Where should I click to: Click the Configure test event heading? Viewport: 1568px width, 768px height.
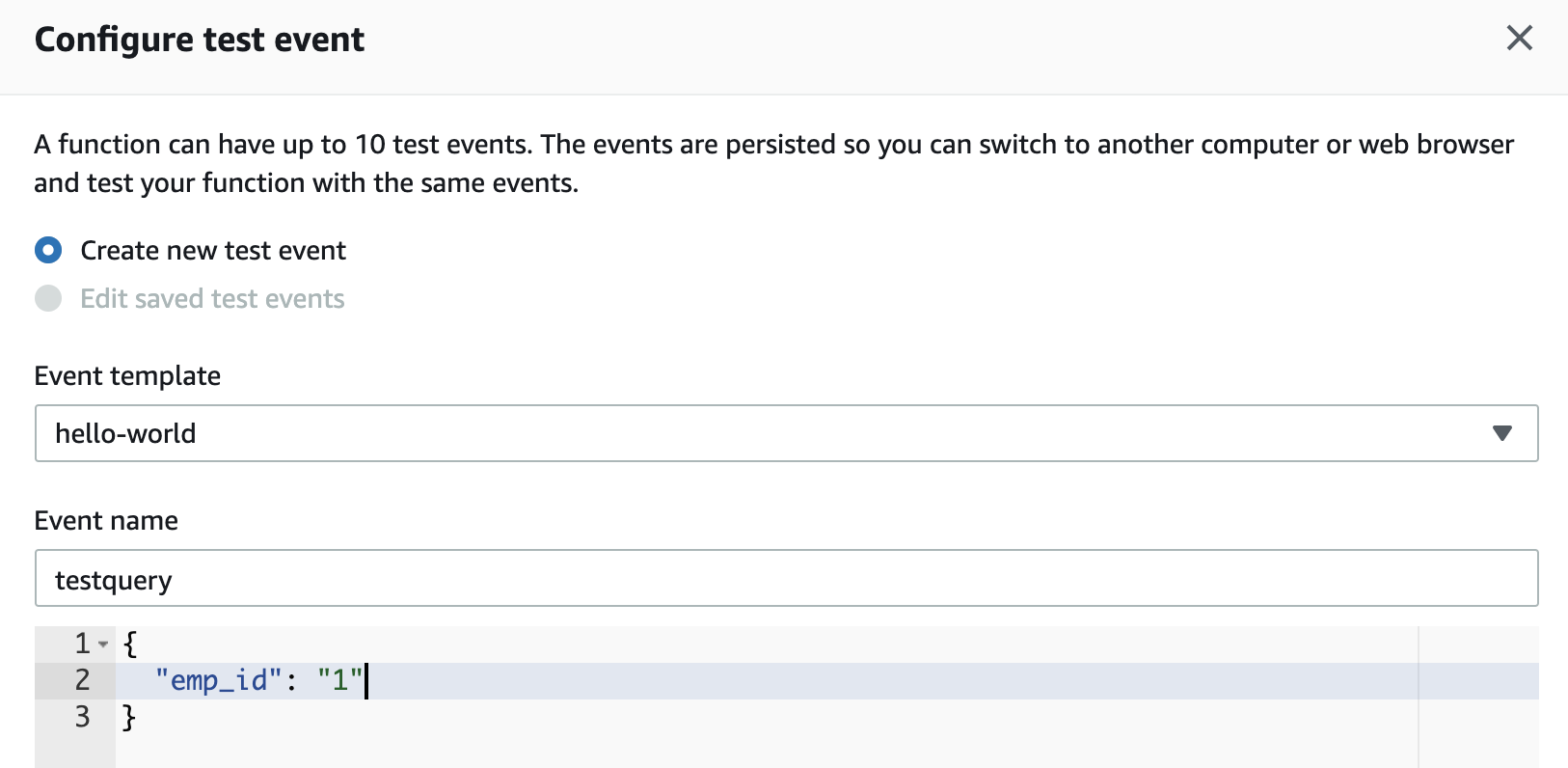click(200, 40)
